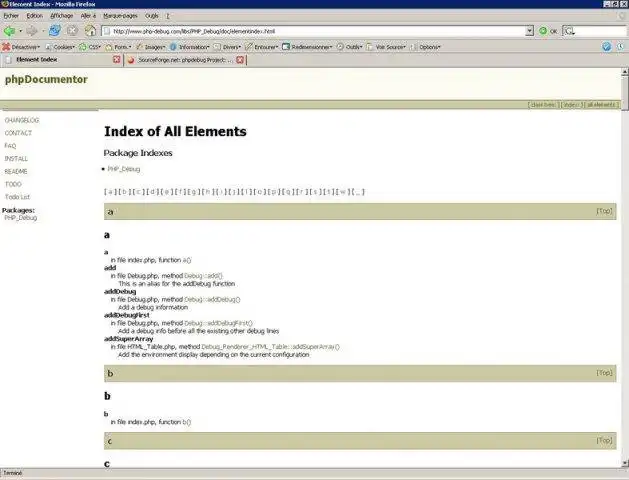Open the class tree link
Viewport: 629px width, 480px height.
[544, 105]
